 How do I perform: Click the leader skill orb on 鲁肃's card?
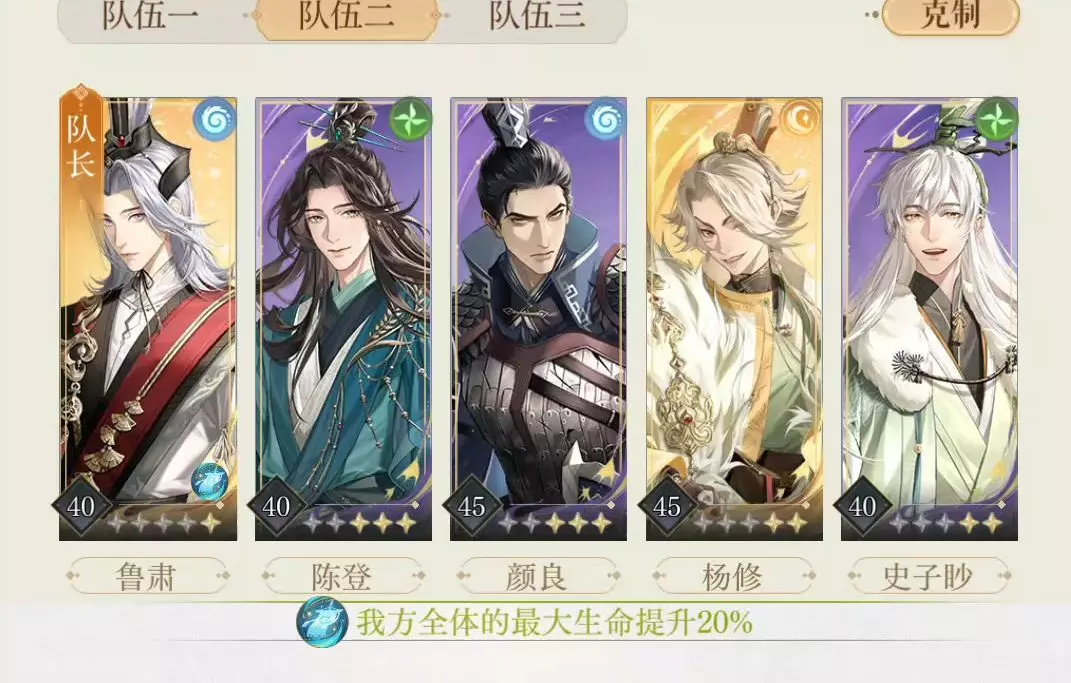208,483
